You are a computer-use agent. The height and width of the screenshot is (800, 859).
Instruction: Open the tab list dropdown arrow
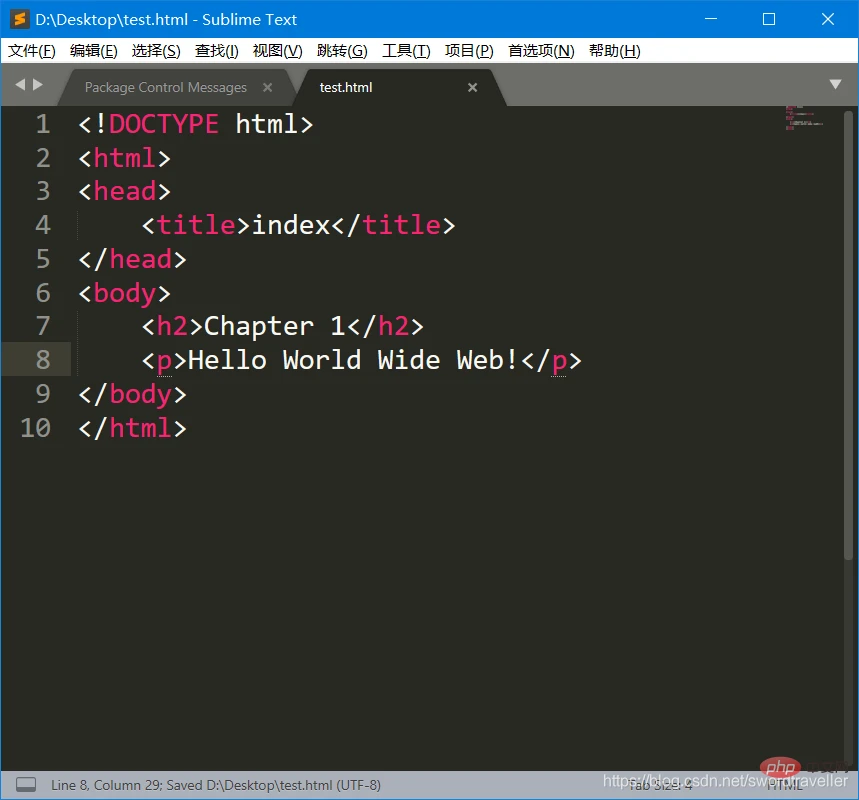click(x=835, y=84)
